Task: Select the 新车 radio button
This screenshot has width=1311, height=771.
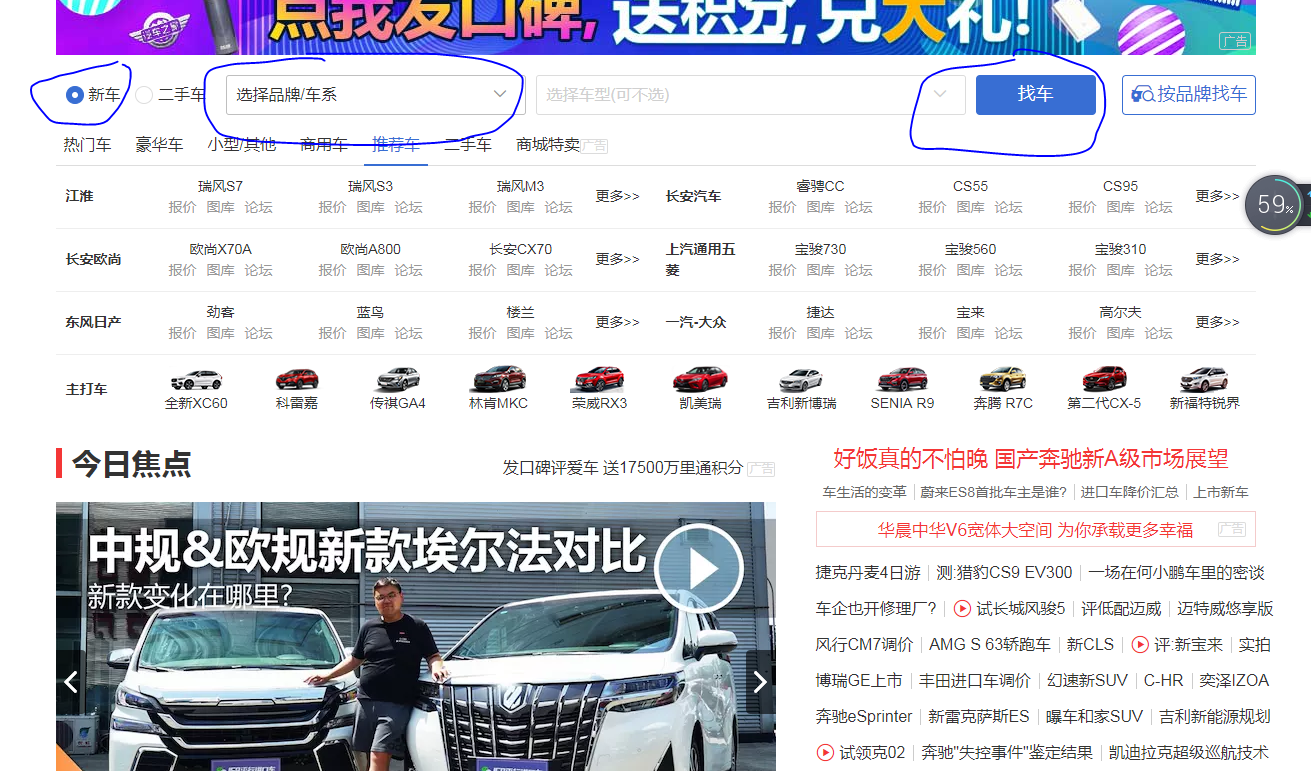Action: [74, 95]
